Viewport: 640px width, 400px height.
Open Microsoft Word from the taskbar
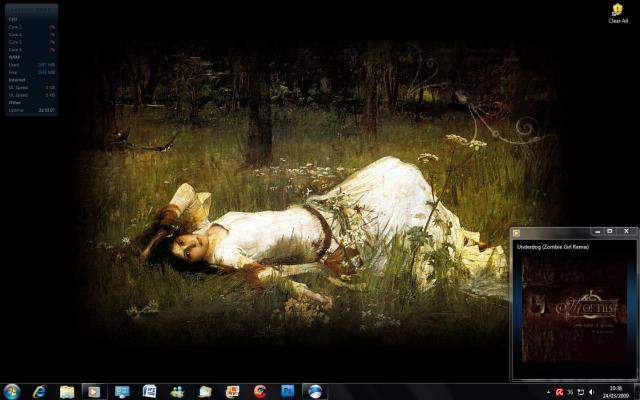point(150,391)
